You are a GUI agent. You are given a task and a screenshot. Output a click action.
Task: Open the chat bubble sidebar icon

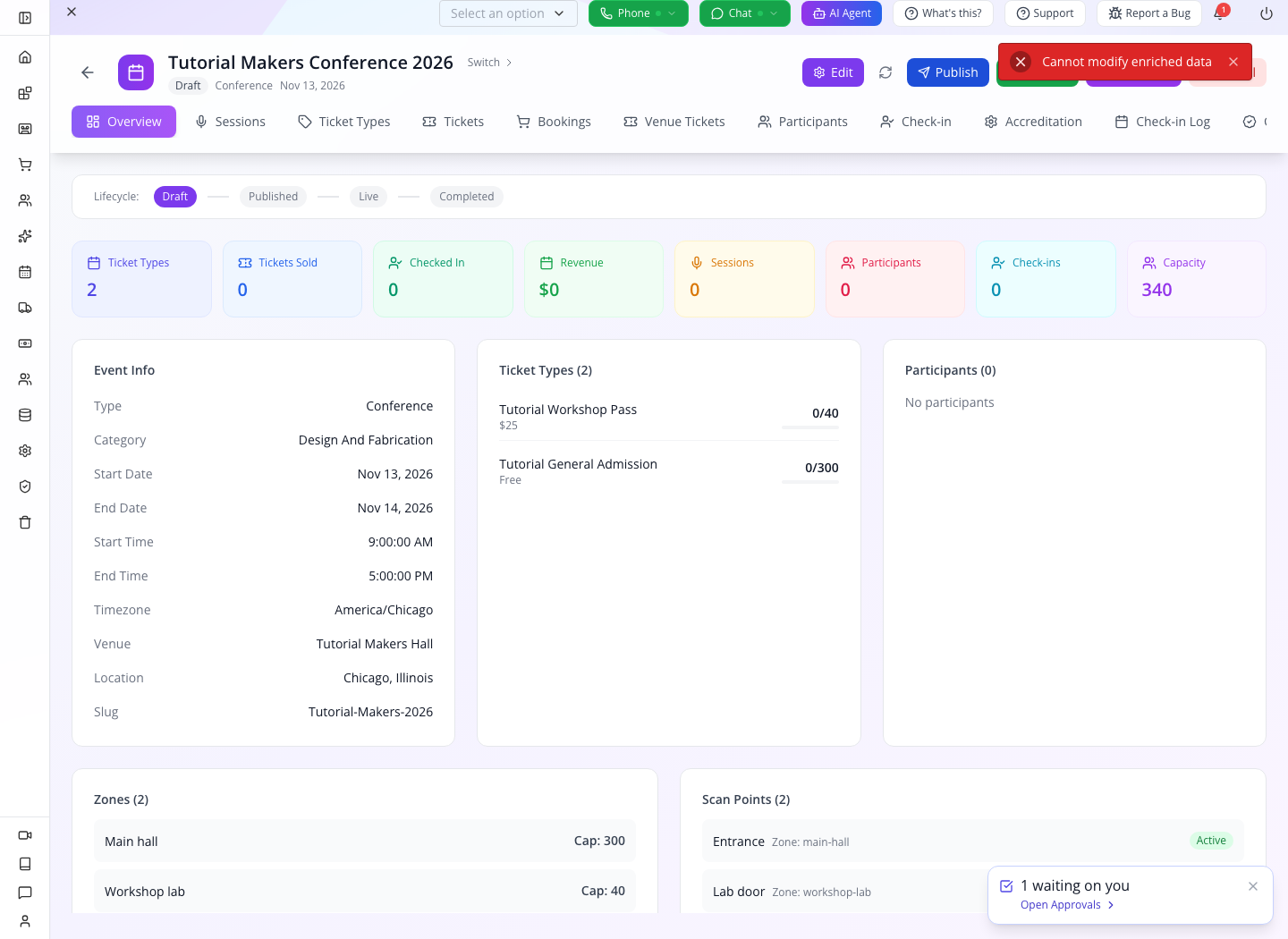pos(25,892)
